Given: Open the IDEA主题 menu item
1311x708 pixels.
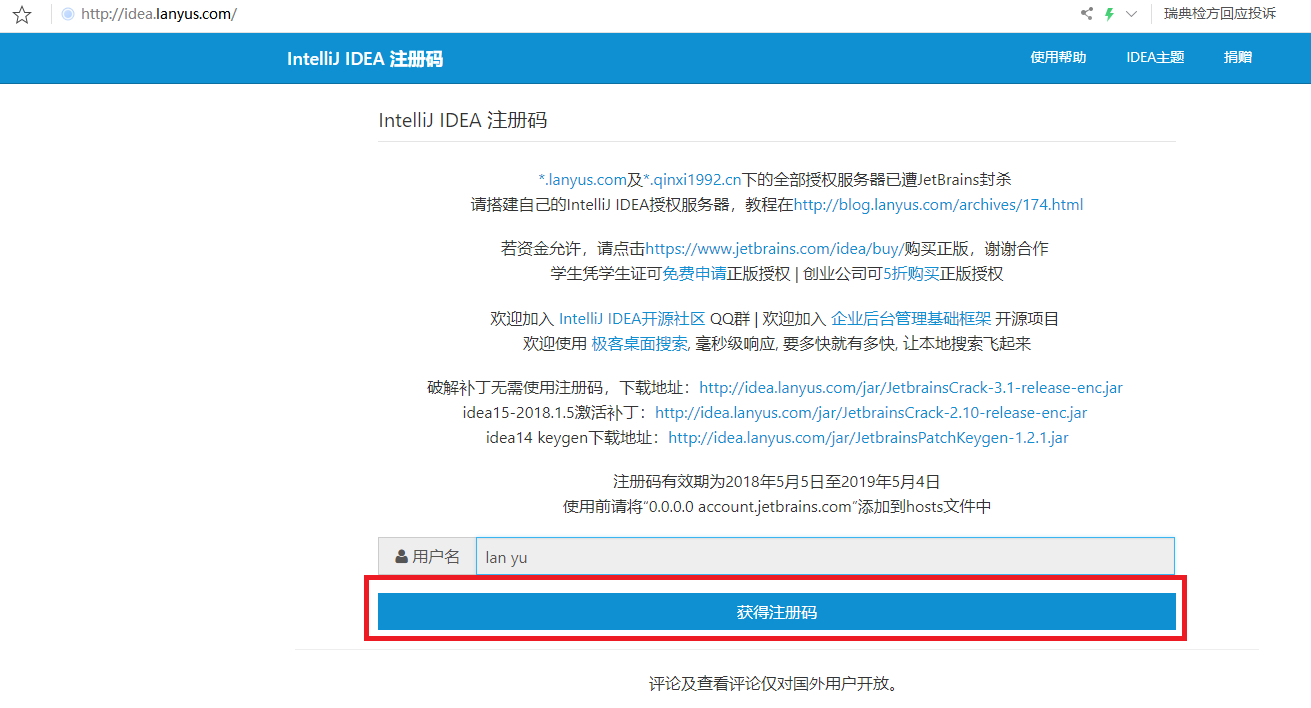Looking at the screenshot, I should pos(1155,58).
